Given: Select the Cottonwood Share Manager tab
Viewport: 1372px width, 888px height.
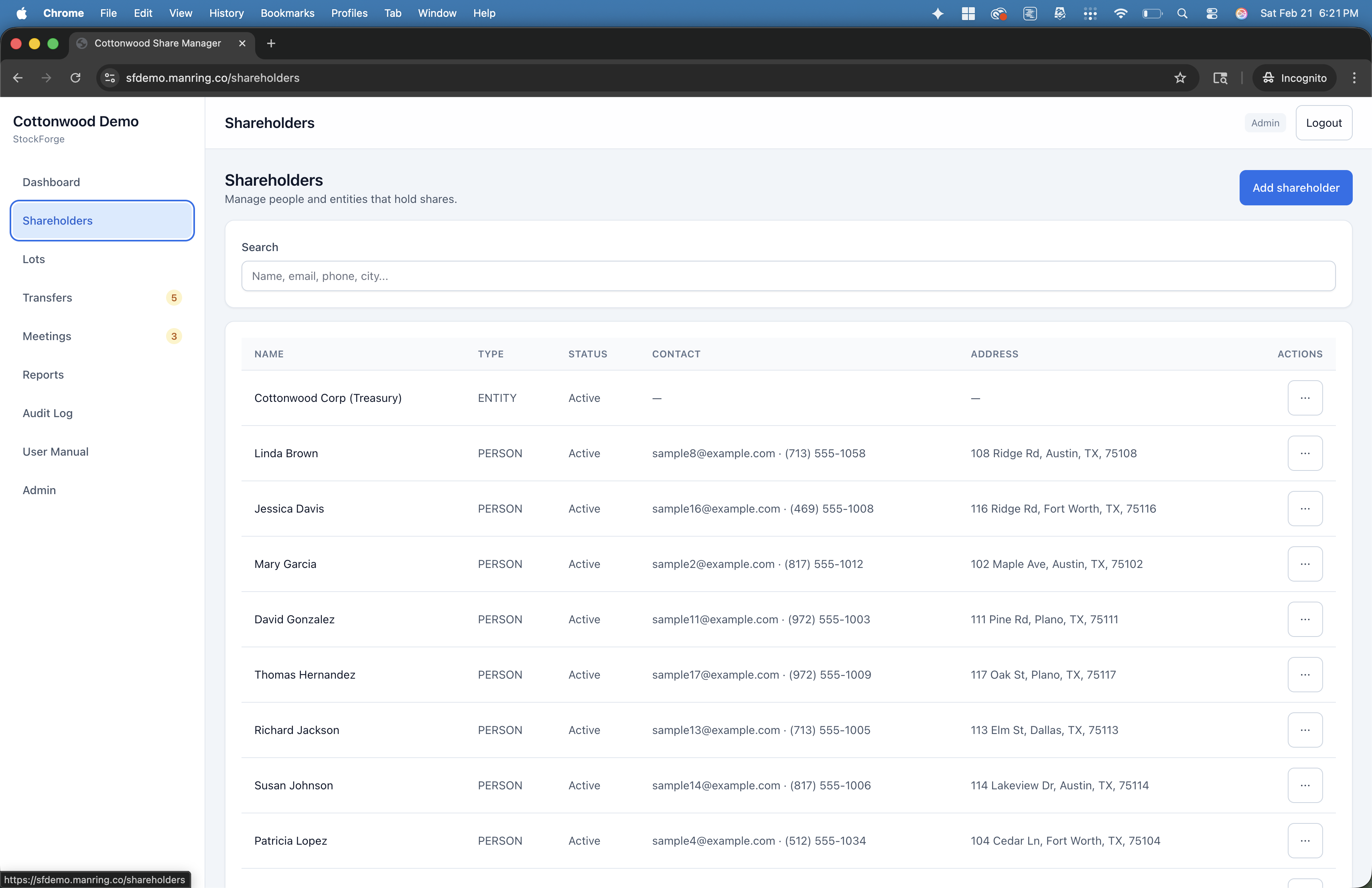Looking at the screenshot, I should point(157,43).
